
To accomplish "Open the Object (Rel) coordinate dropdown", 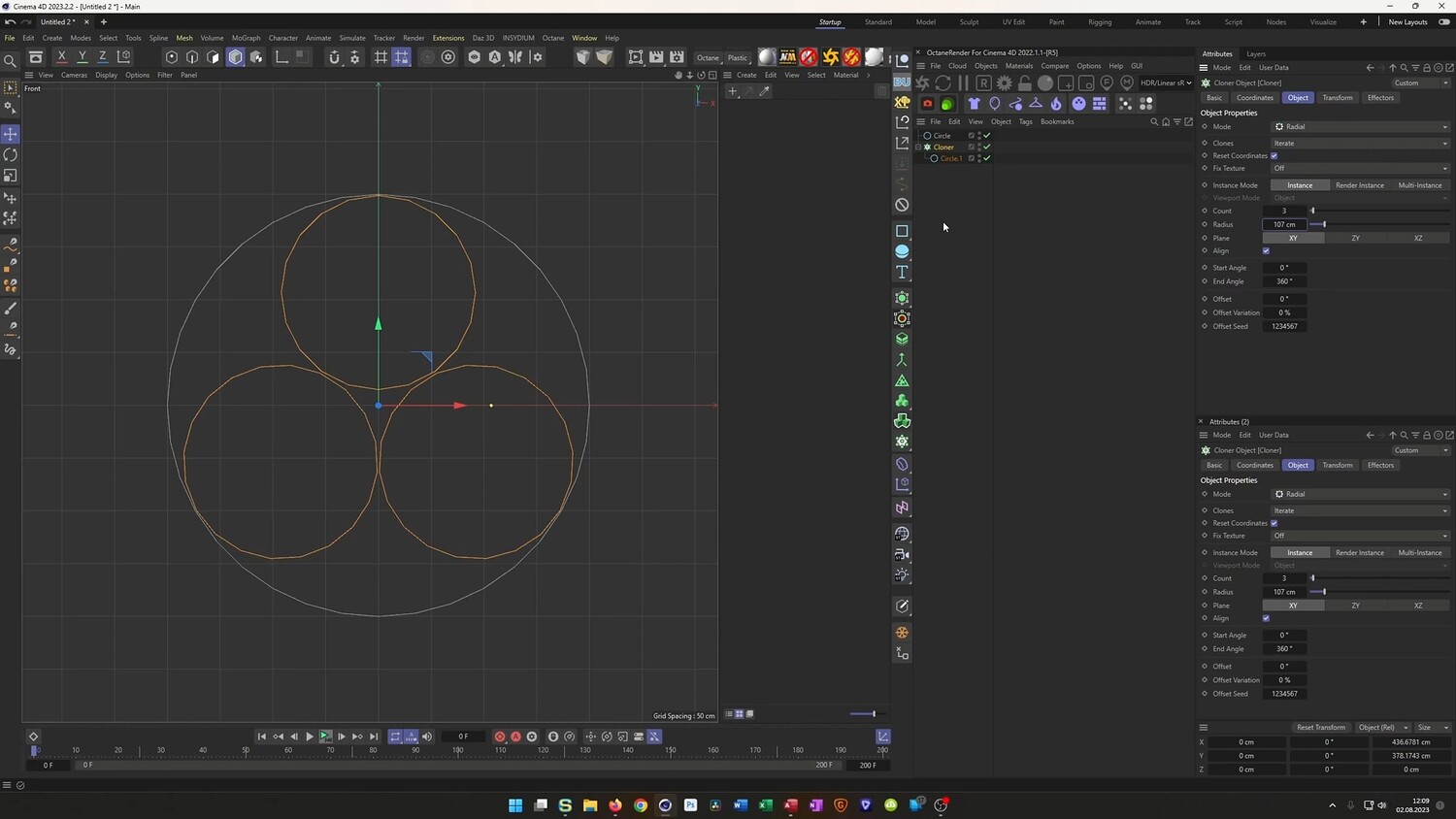I will tap(1382, 727).
